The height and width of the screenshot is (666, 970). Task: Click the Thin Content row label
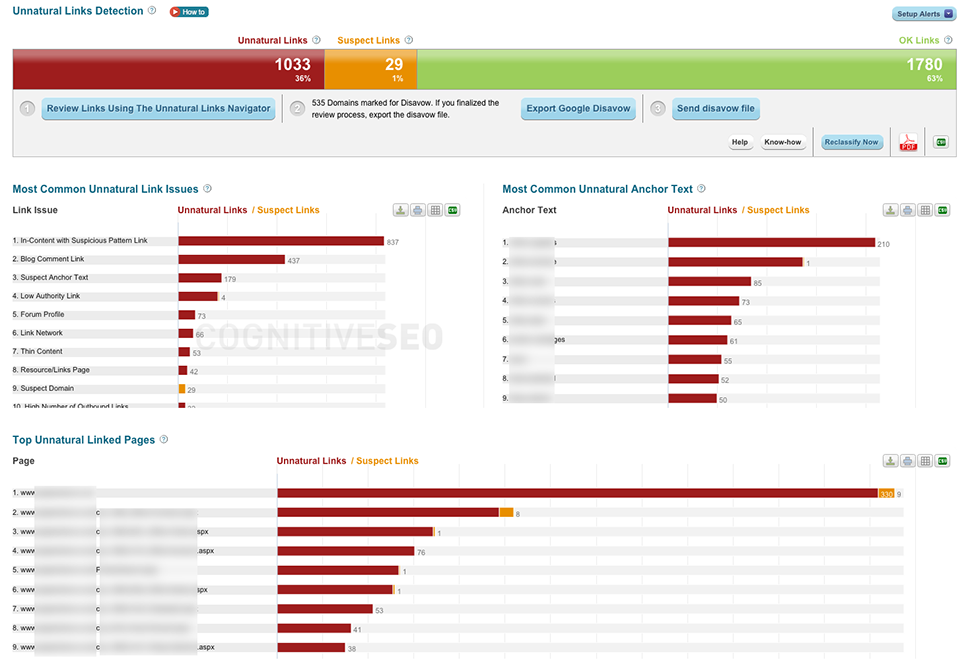point(38,352)
